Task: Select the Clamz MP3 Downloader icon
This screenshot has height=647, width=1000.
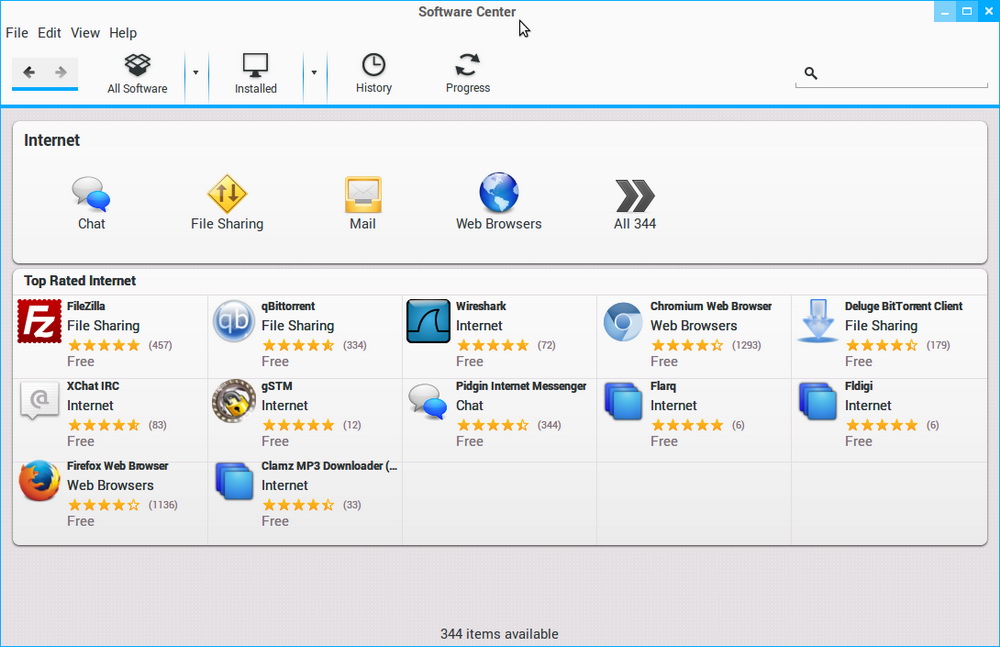Action: click(x=234, y=480)
